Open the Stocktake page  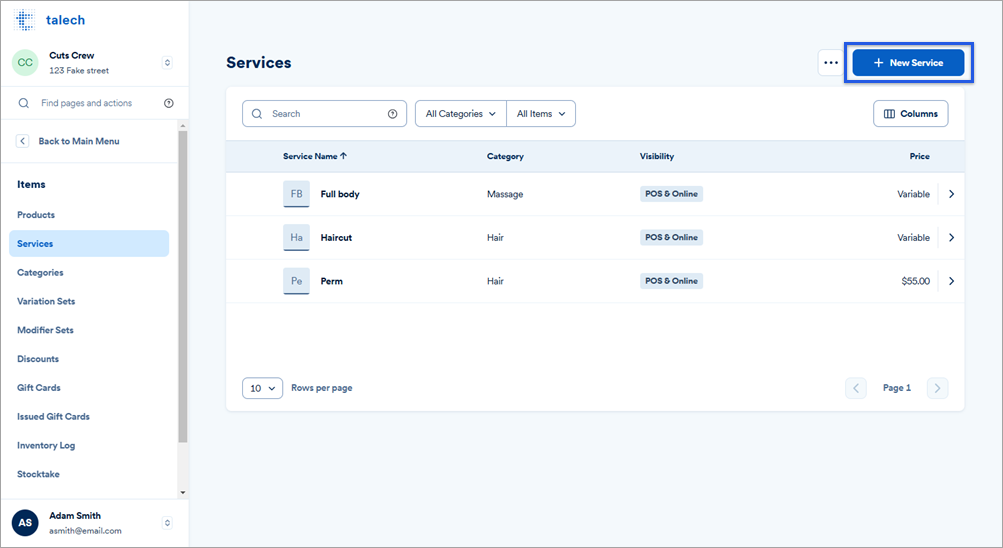[x=38, y=474]
